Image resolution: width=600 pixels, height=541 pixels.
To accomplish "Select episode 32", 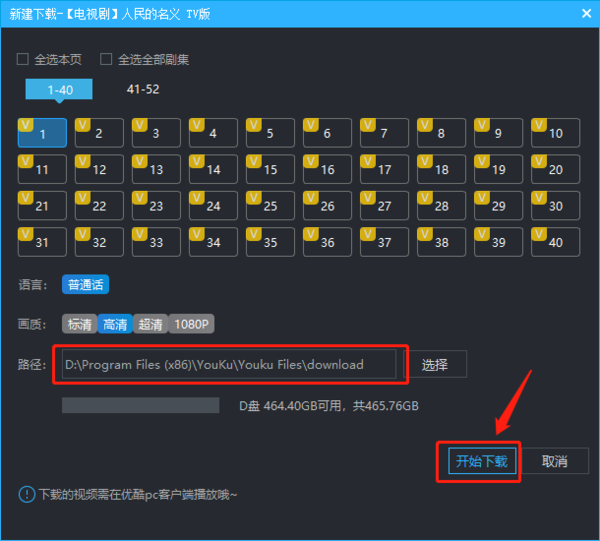I will coord(99,242).
